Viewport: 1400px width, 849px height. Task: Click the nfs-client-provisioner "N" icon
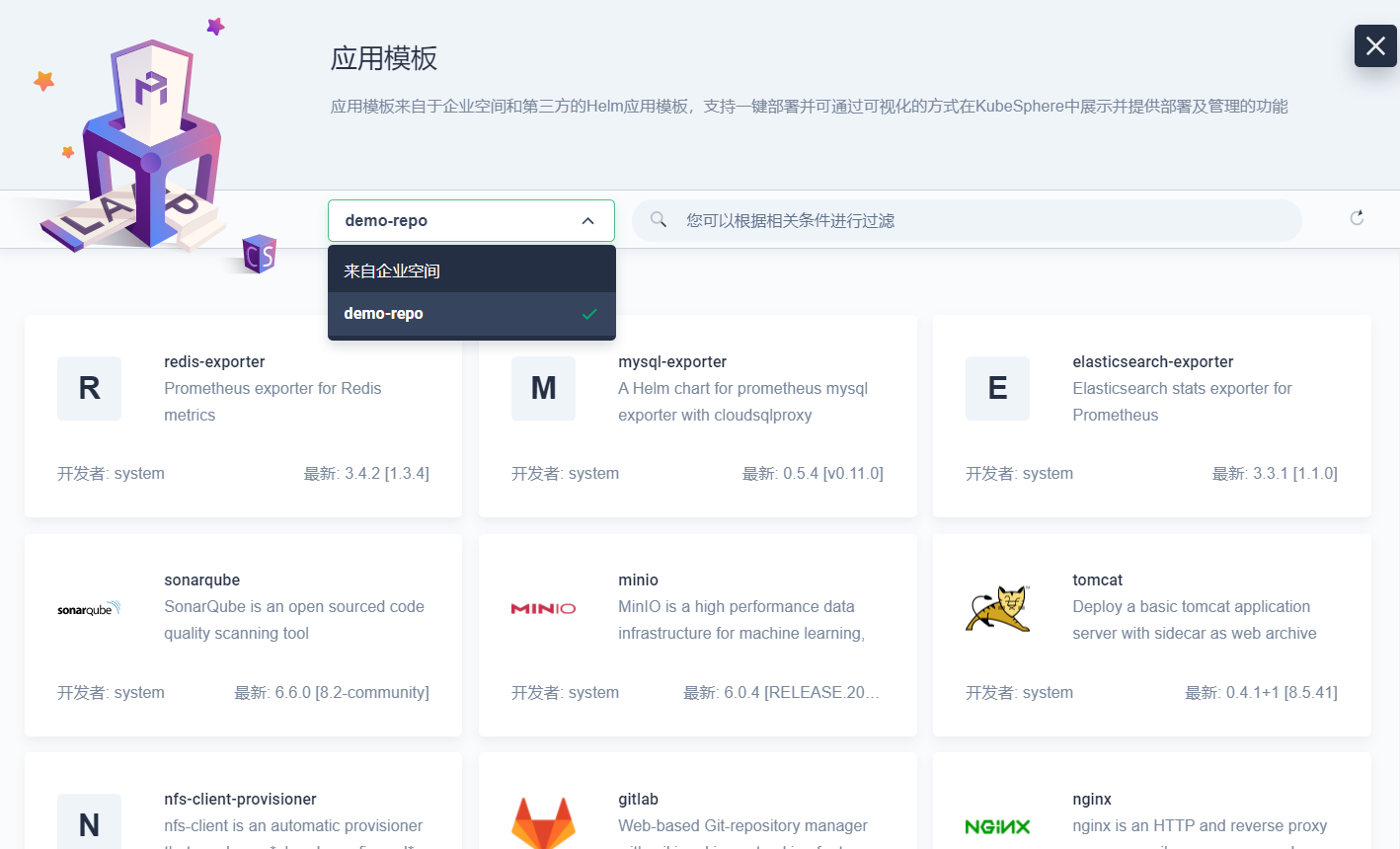click(89, 822)
